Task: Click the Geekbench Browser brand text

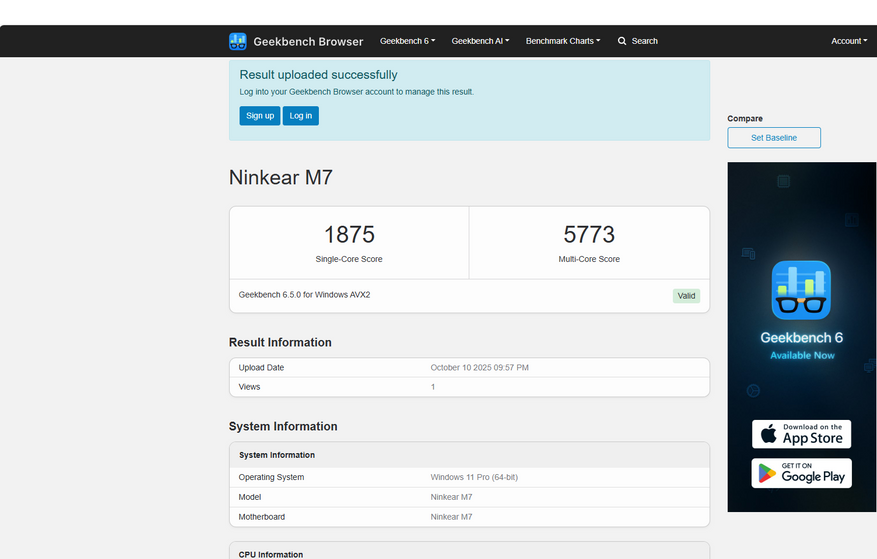Action: point(308,42)
